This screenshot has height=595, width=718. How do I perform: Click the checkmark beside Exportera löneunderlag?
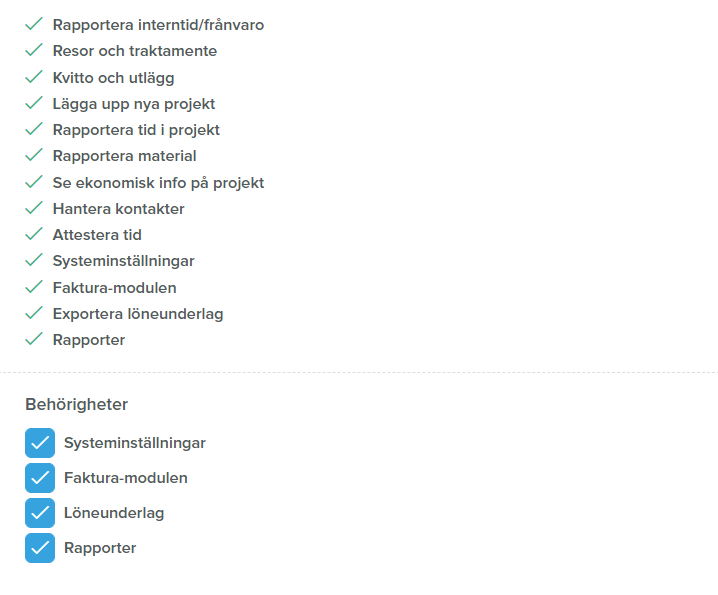click(x=34, y=313)
